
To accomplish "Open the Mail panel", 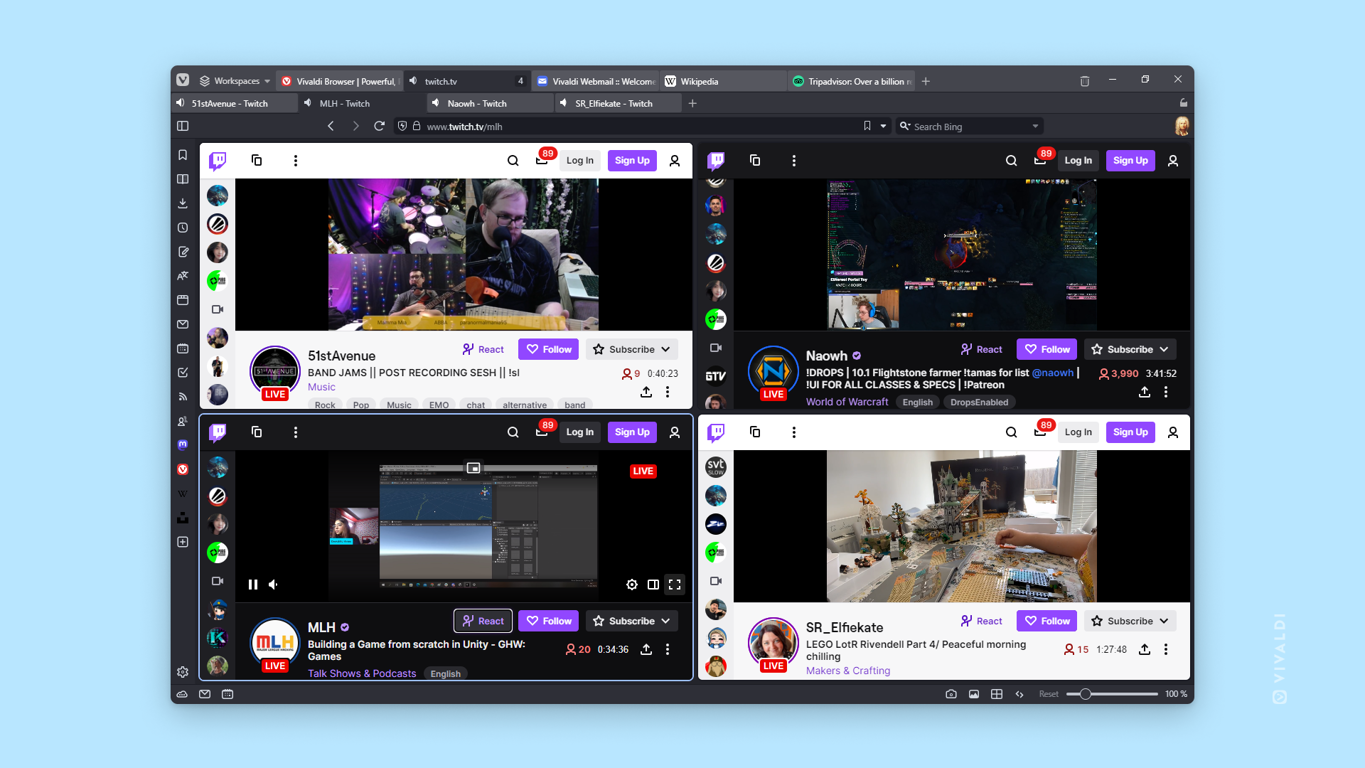I will [x=183, y=324].
